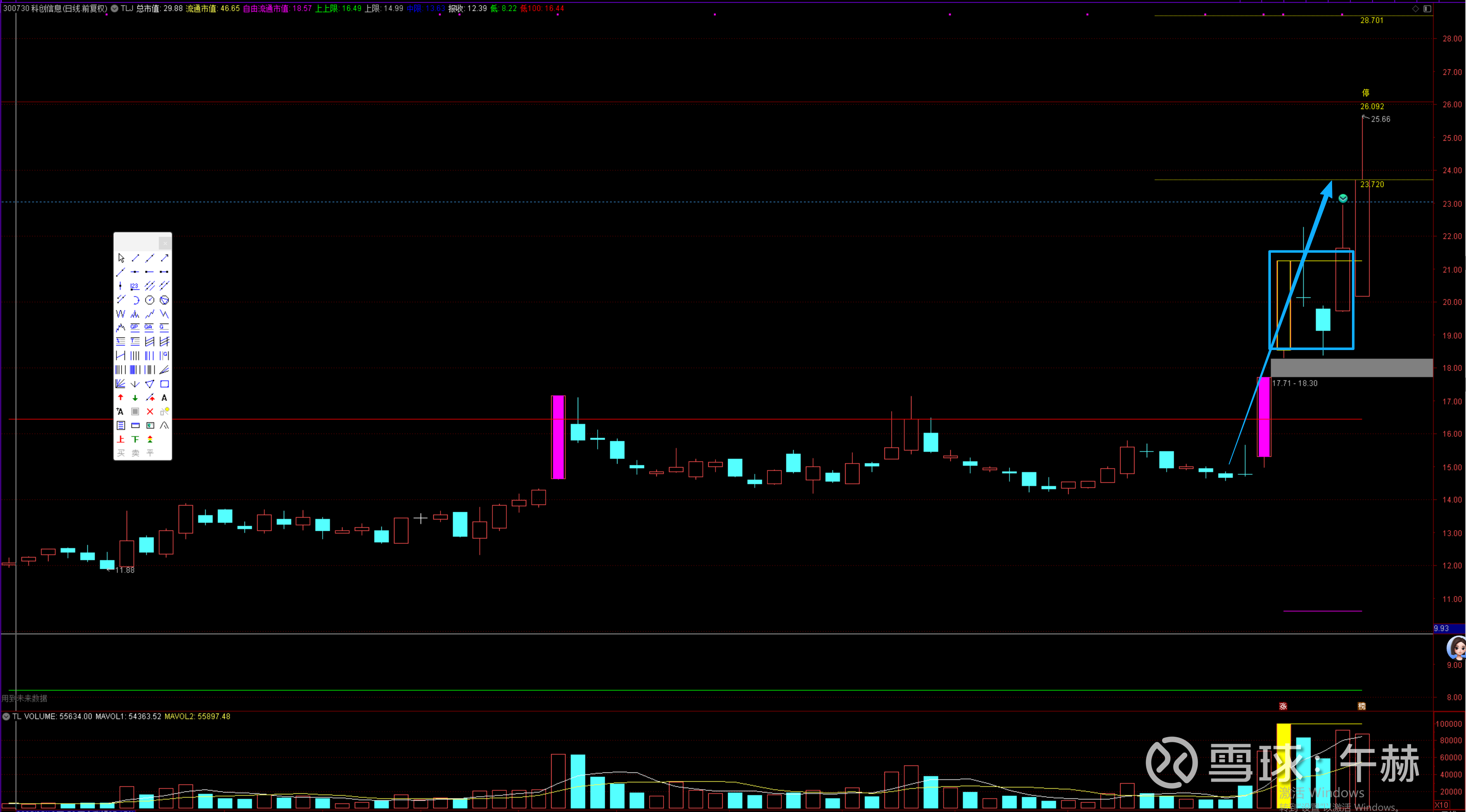
Task: Open the TL VOLUME indicator dropdown chevron
Action: click(6, 717)
